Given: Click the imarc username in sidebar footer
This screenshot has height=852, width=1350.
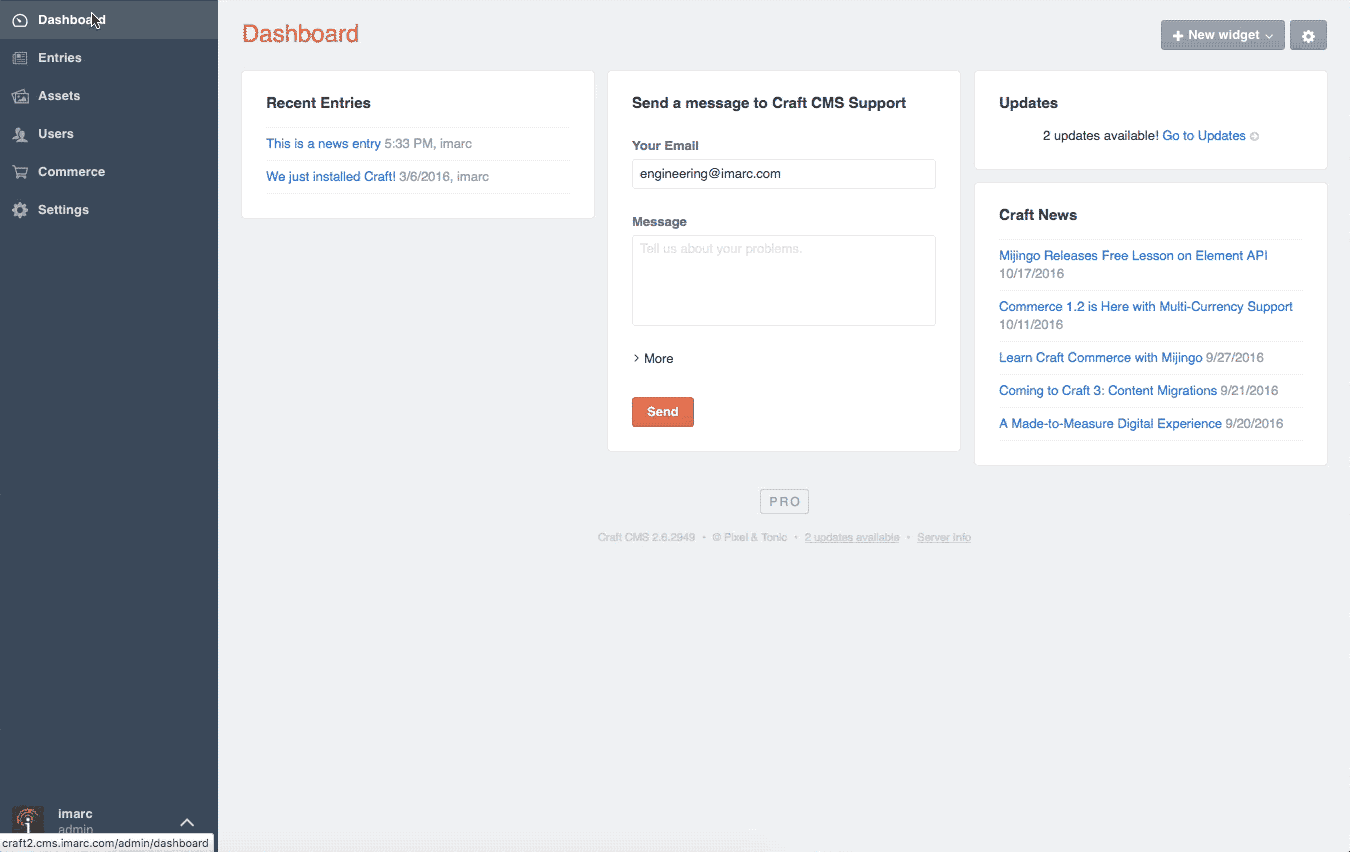Looking at the screenshot, I should pos(76,814).
